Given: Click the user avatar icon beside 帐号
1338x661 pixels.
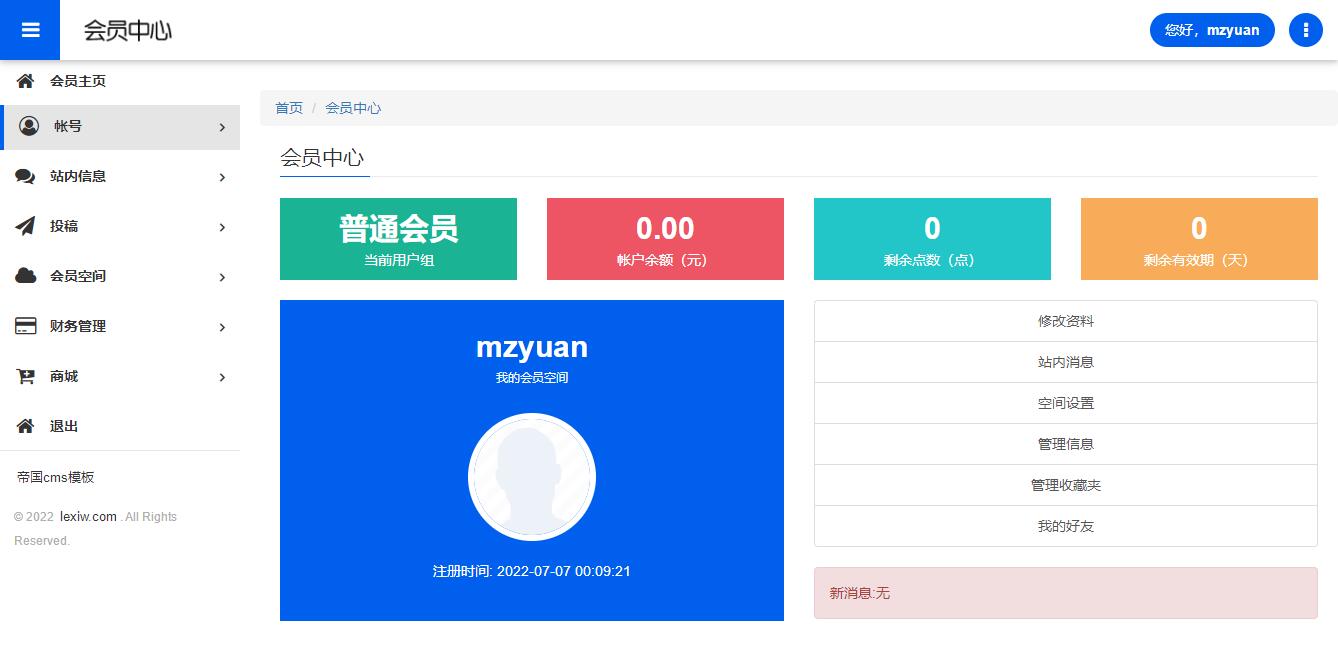Looking at the screenshot, I should pos(29,126).
